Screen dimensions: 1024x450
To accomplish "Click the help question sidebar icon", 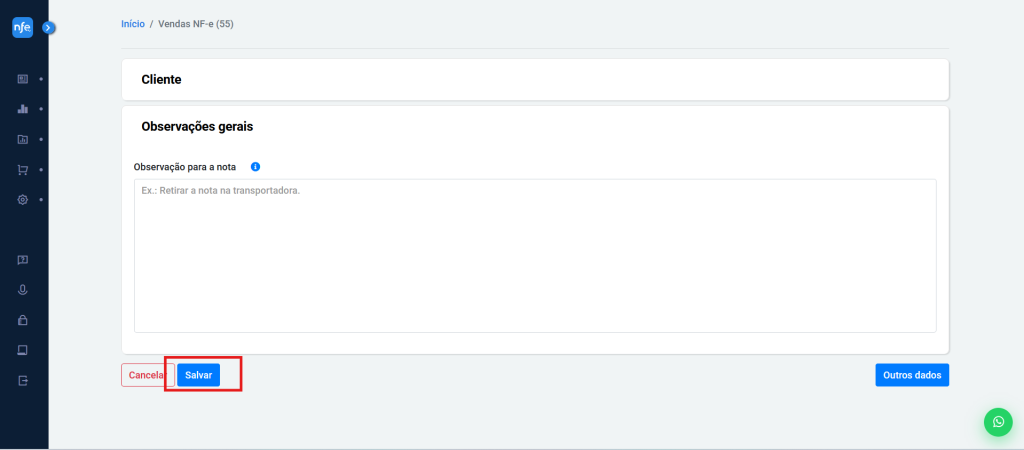I will pos(22,260).
